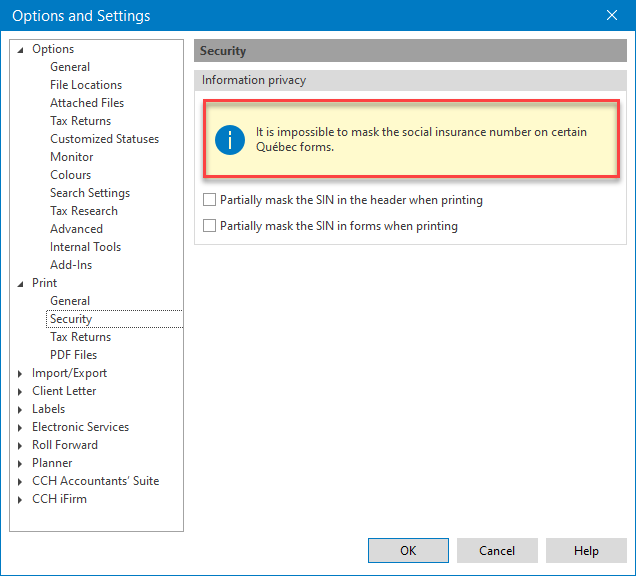
Task: Click the Cancel button
Action: pos(497,550)
